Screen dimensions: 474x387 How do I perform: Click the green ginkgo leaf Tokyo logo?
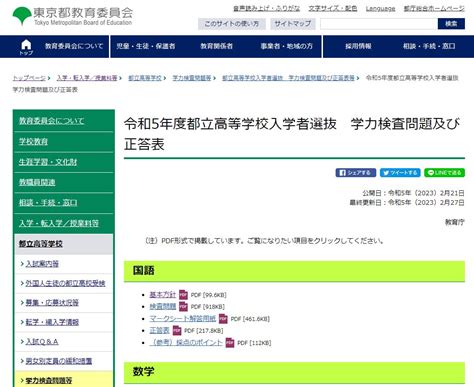(22, 16)
